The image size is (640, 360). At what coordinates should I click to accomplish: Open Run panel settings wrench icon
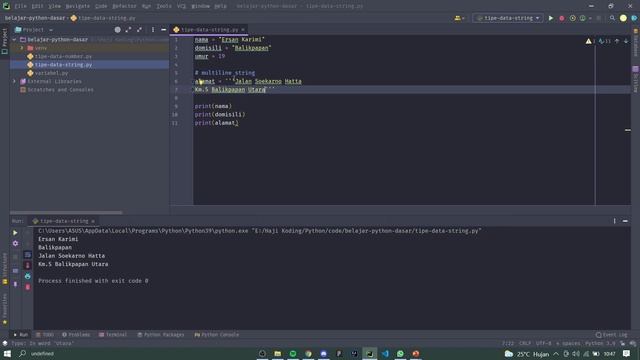click(15, 243)
